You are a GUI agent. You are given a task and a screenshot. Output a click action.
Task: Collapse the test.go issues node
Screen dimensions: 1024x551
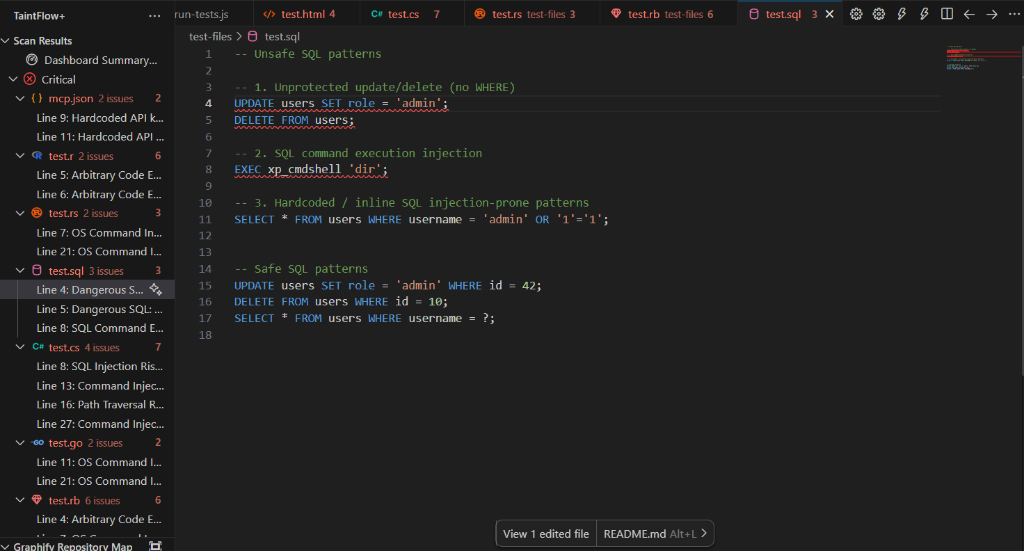click(x=20, y=443)
